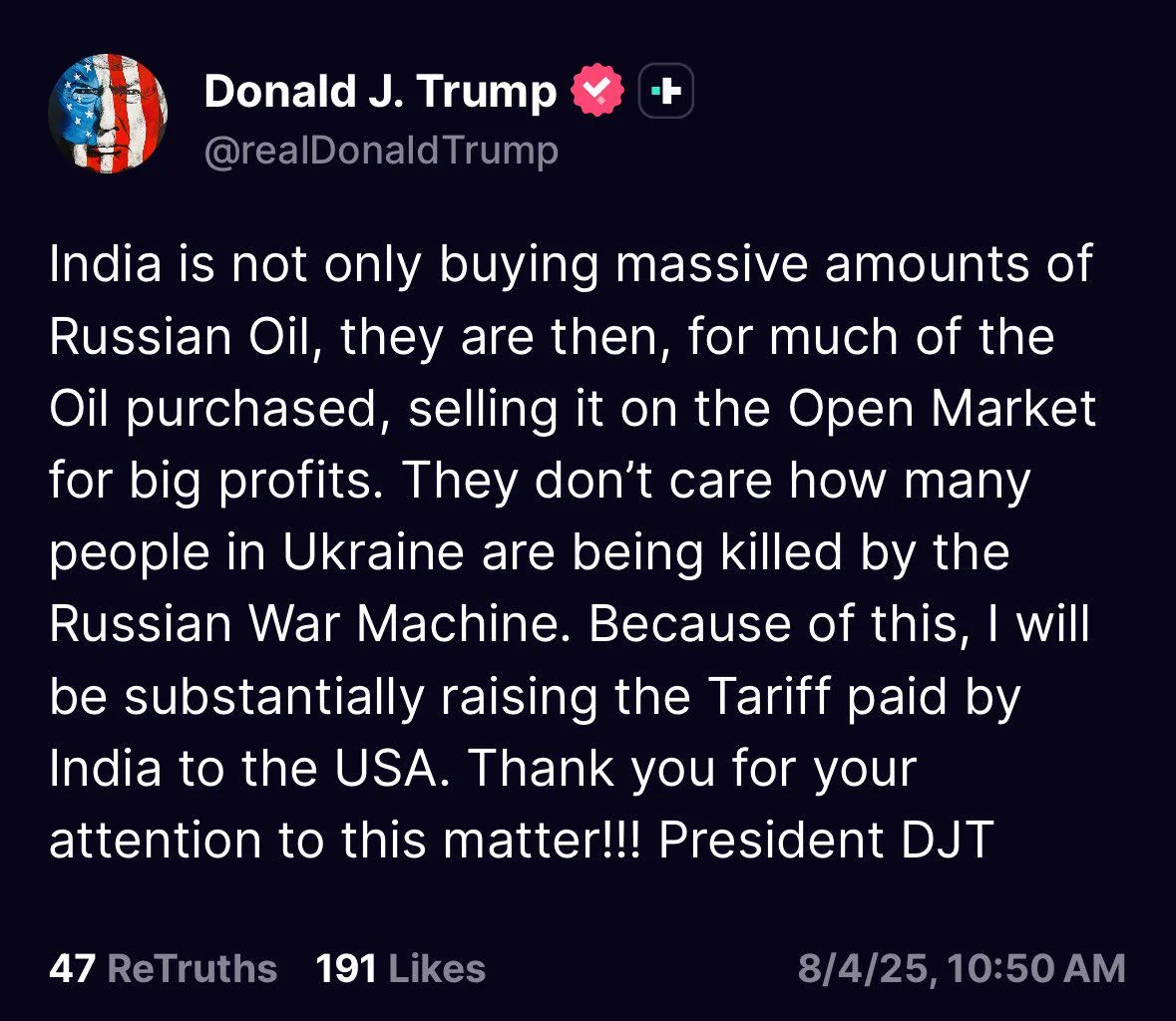1176x1021 pixels.
Task: Open the flag-painted profile avatar
Action: point(108,114)
